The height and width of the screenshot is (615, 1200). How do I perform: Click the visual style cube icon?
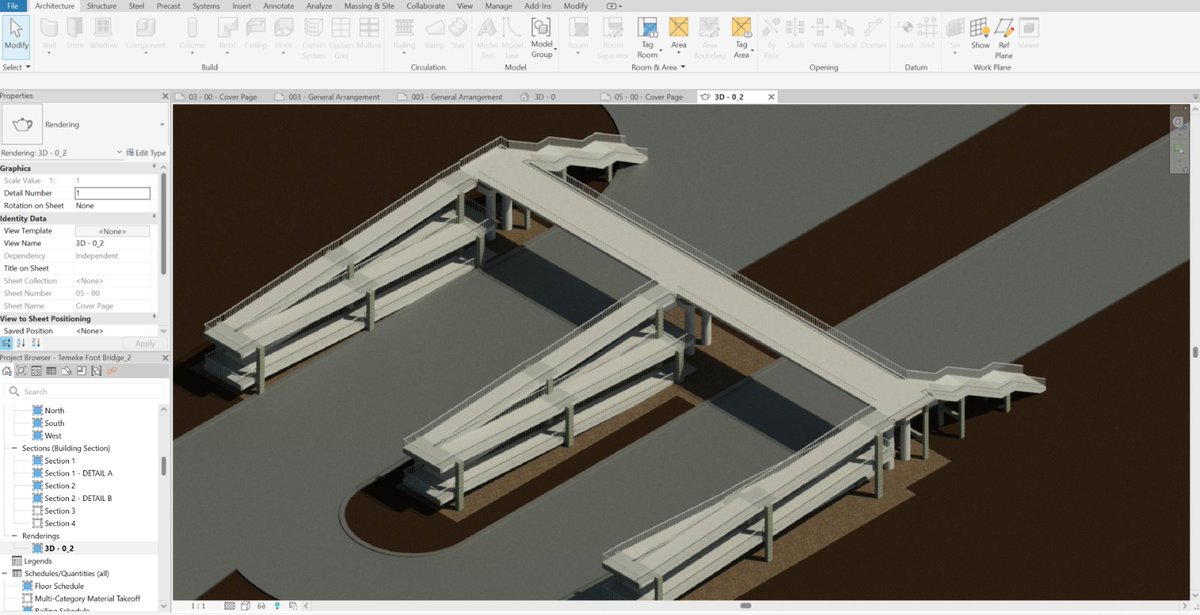click(x=245, y=606)
